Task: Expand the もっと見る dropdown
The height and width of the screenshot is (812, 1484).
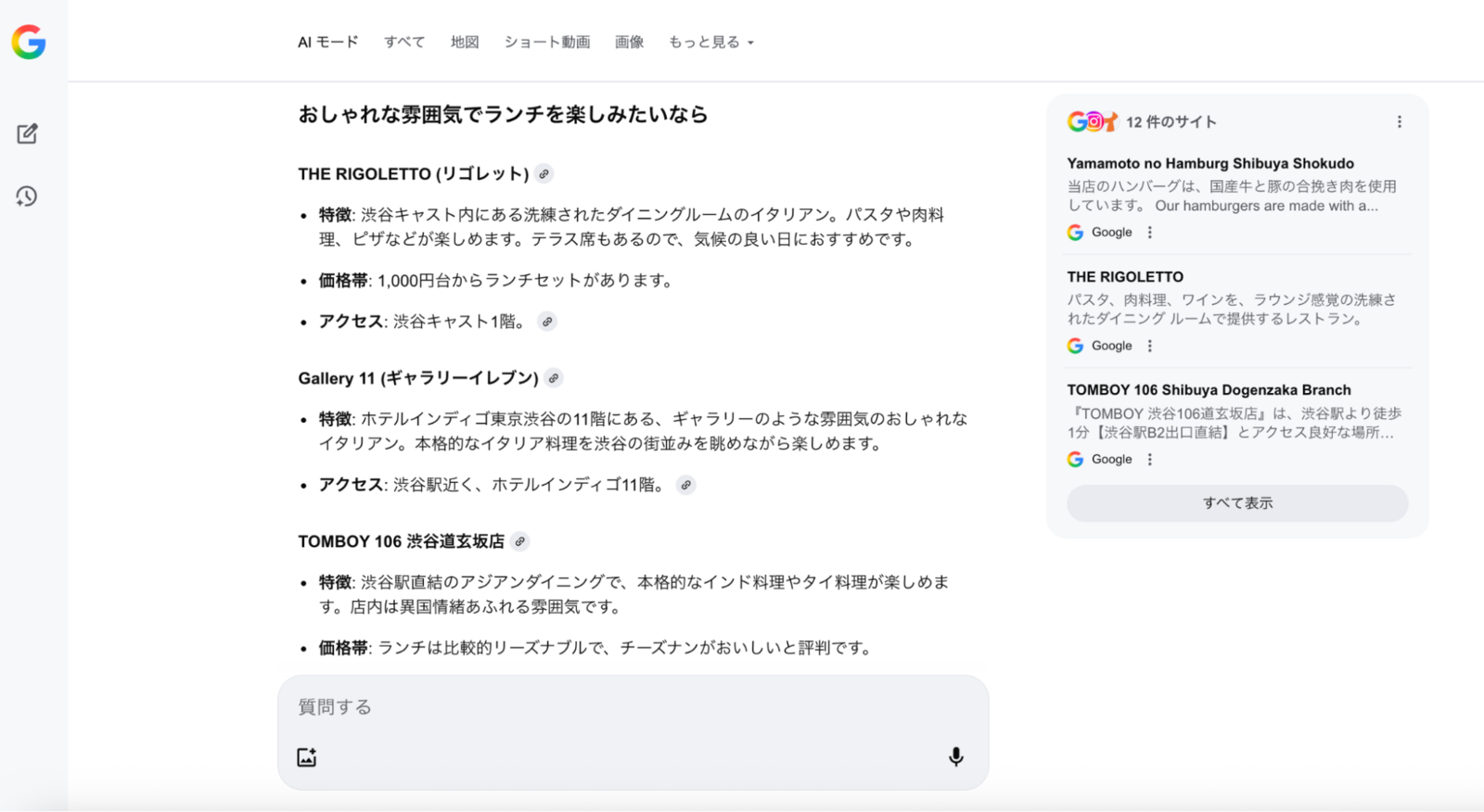Action: pos(711,42)
